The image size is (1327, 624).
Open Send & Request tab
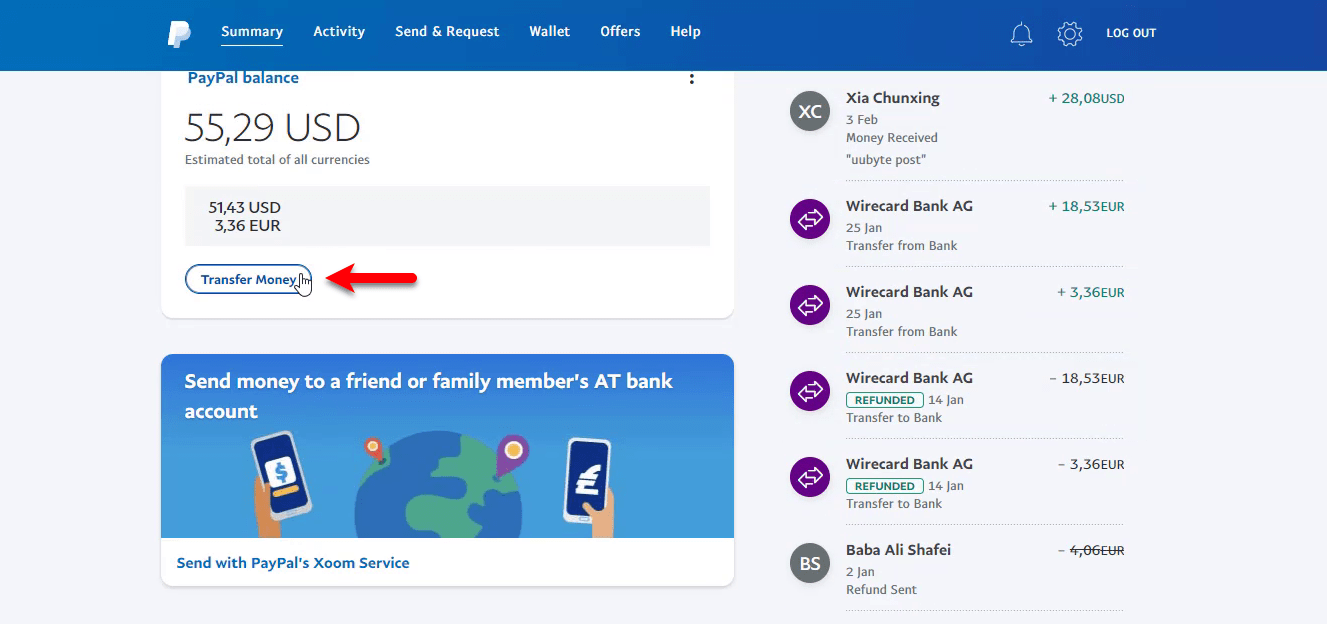coord(447,32)
